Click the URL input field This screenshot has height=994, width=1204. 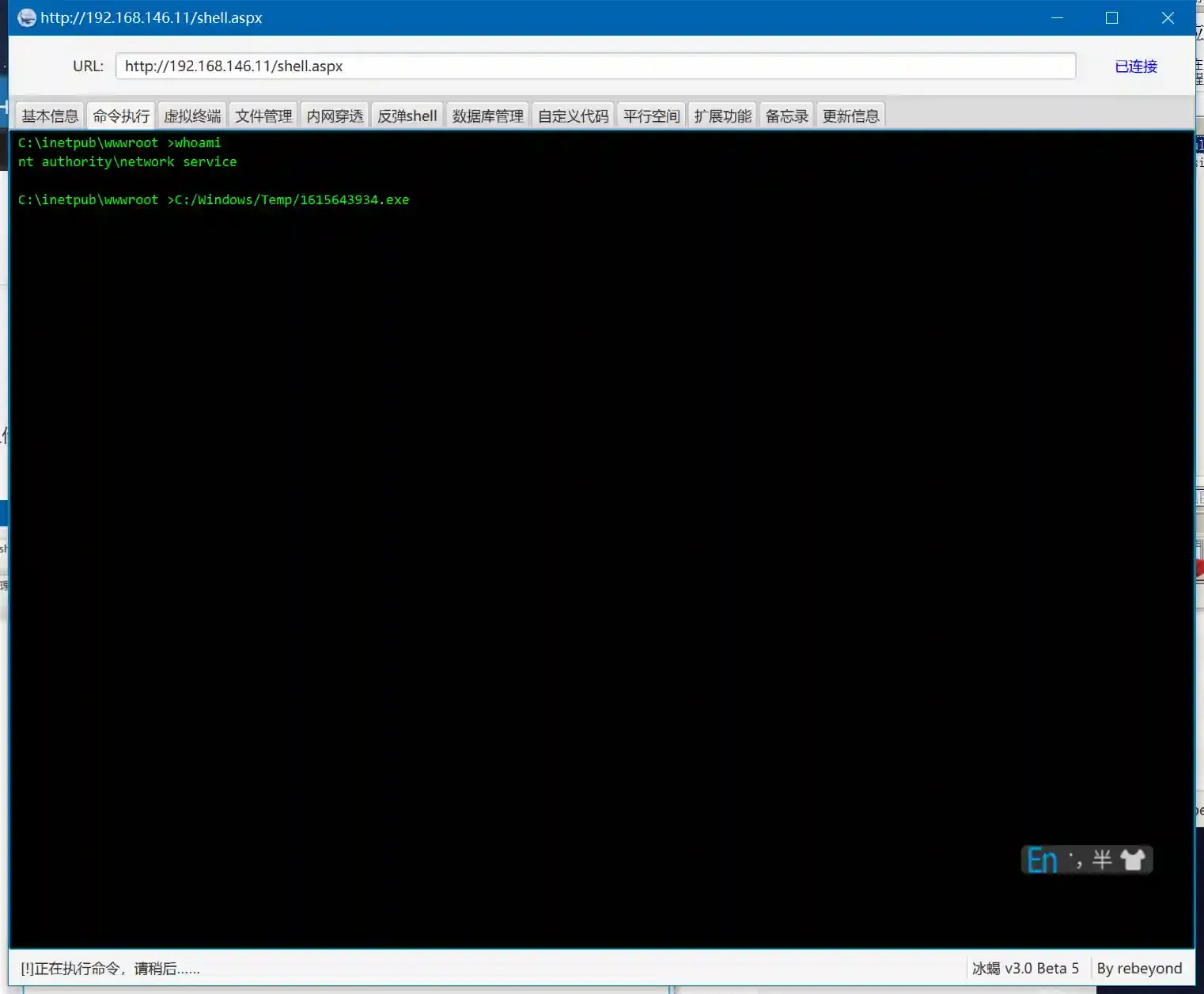596,66
